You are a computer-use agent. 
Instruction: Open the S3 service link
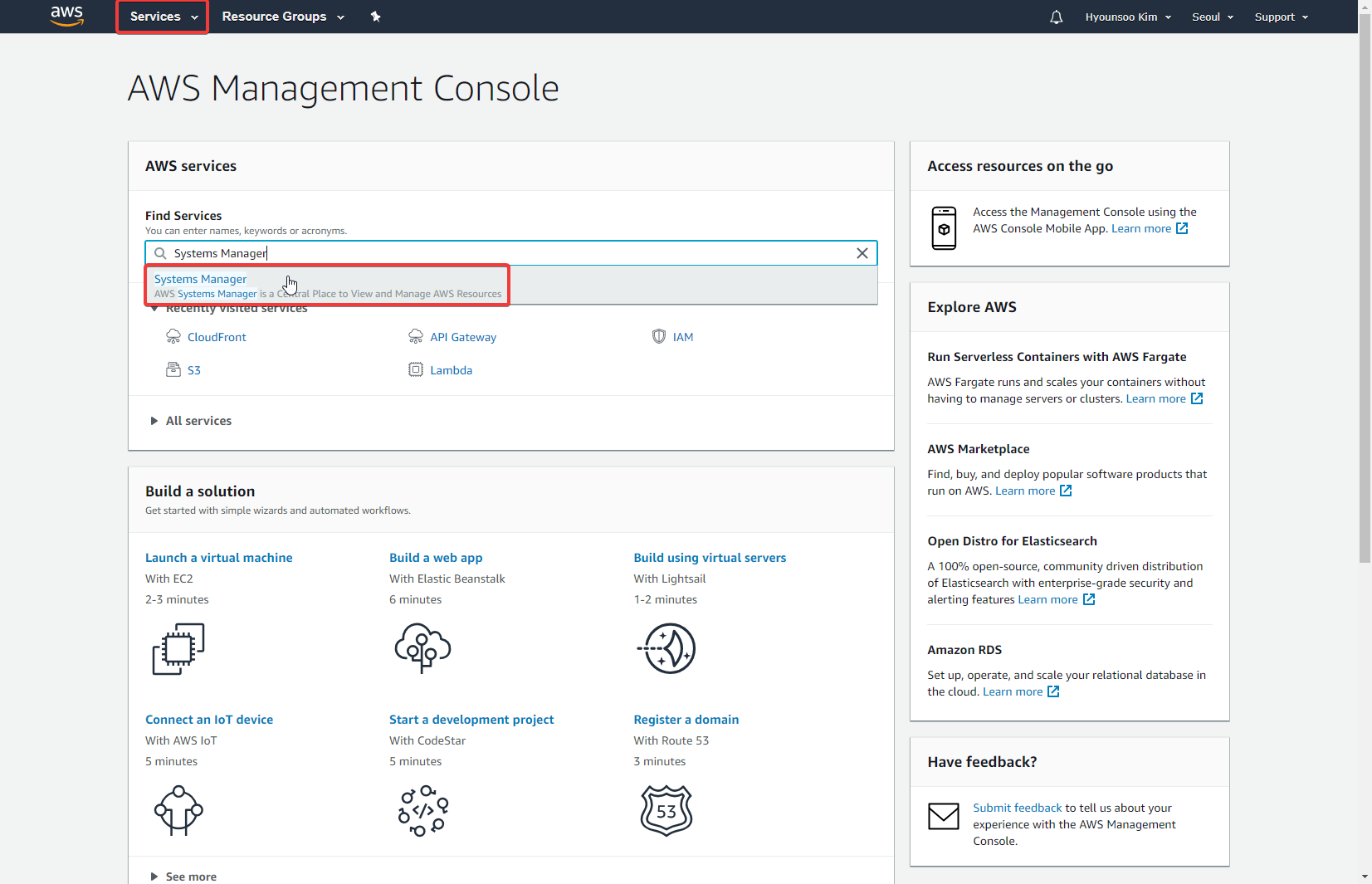(194, 370)
